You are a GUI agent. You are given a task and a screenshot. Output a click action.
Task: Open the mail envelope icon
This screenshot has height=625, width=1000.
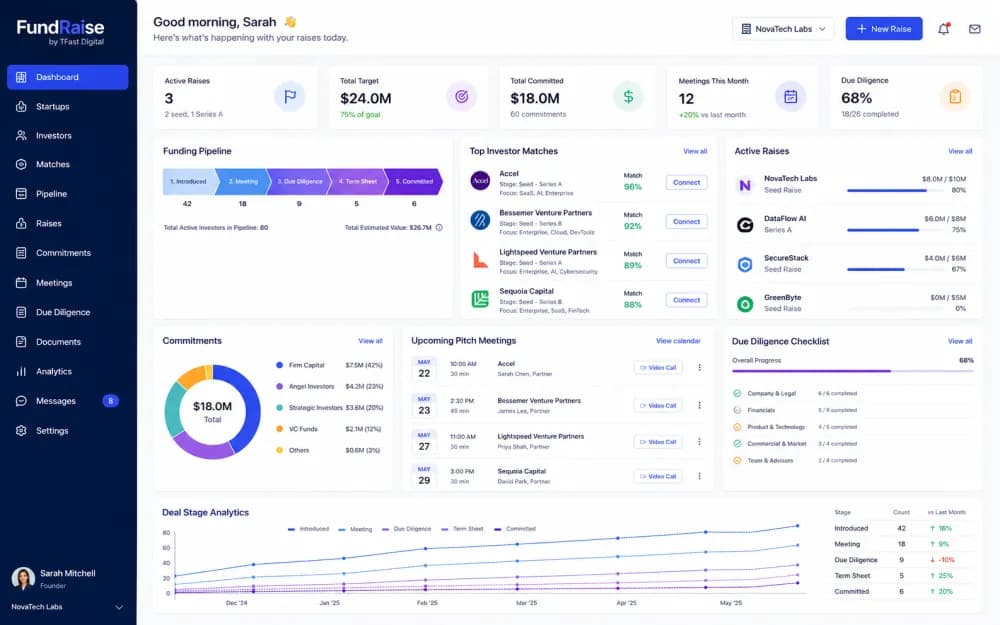tap(974, 29)
